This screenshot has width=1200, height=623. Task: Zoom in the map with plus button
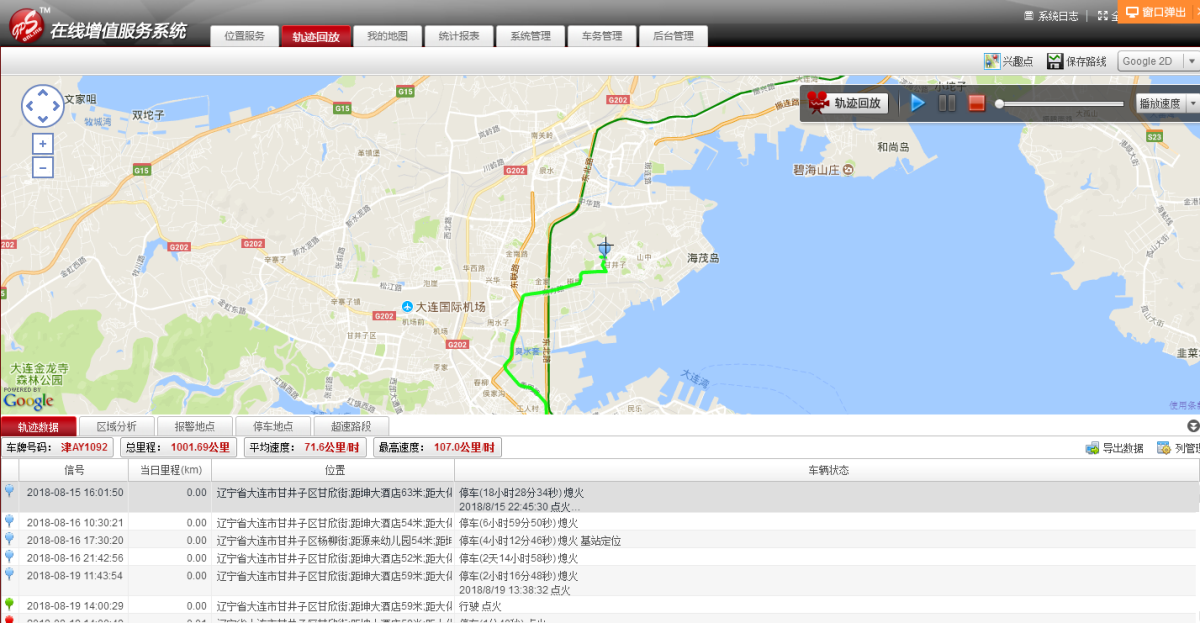pos(42,144)
